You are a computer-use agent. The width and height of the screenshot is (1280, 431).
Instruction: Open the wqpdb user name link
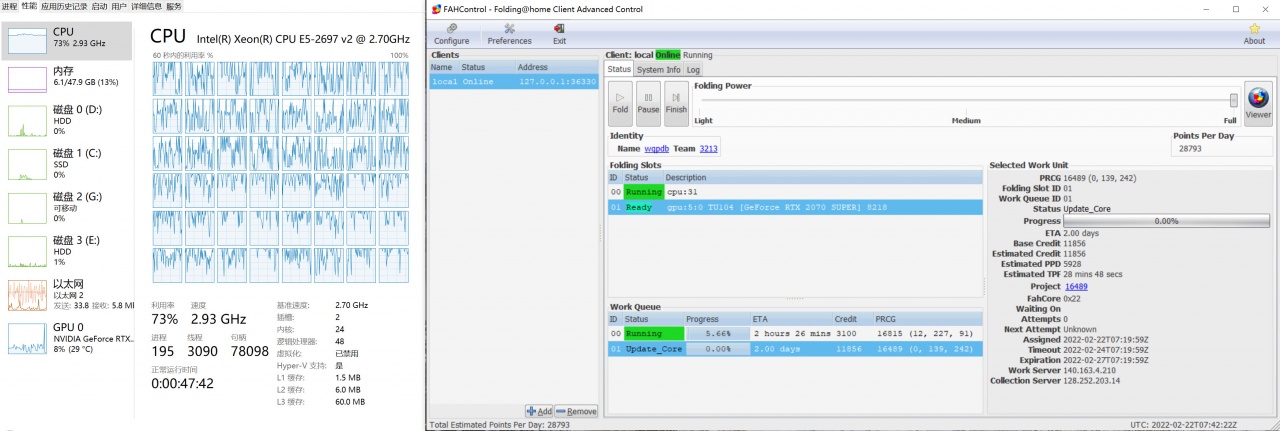[x=657, y=149]
